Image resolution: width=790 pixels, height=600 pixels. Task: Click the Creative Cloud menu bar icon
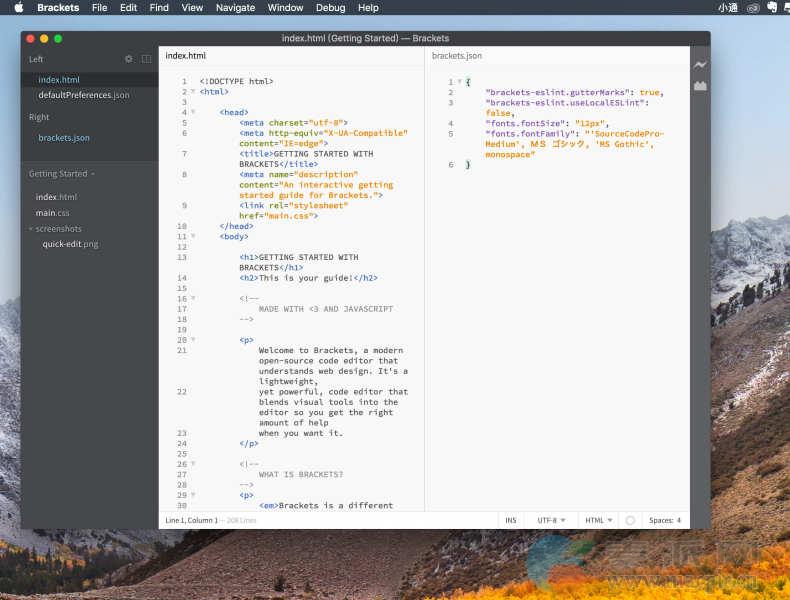click(x=752, y=7)
